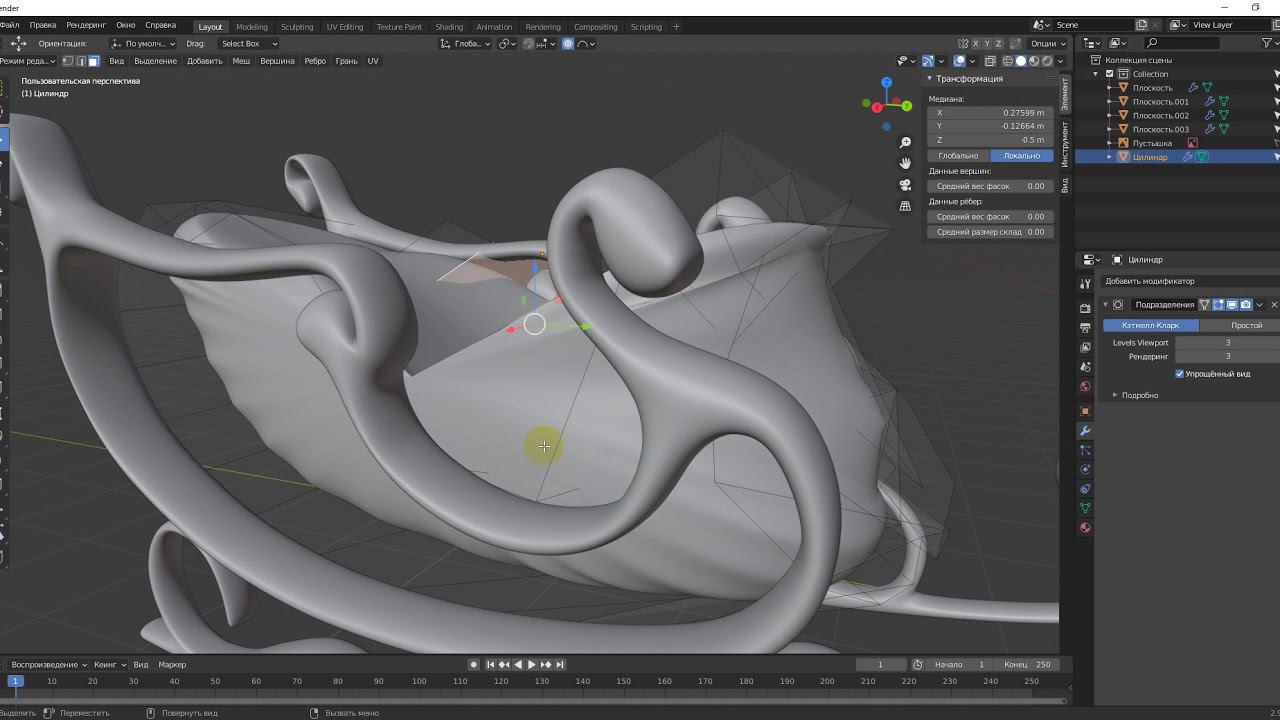Open the Меш menu
The height and width of the screenshot is (720, 1280).
[241, 61]
